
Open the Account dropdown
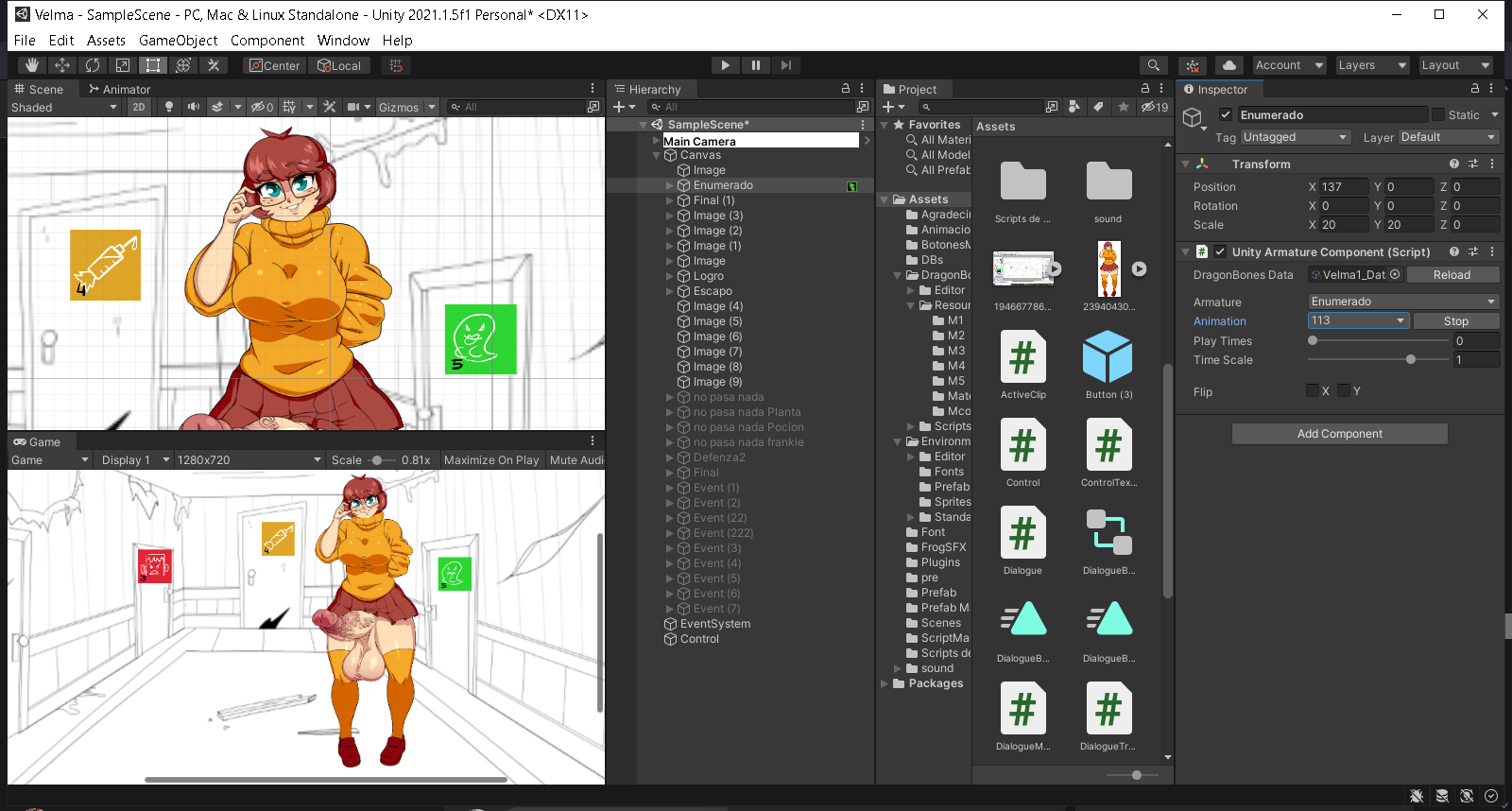coord(1289,65)
